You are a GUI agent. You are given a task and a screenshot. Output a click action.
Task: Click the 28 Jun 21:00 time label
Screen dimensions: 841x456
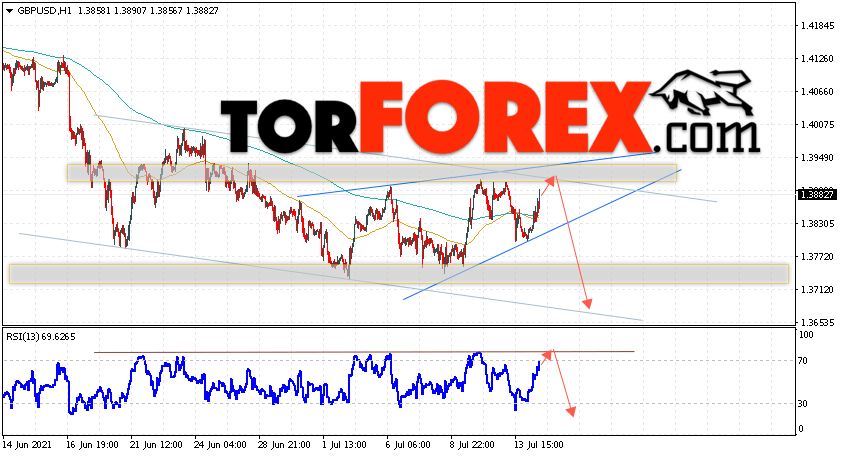point(284,445)
